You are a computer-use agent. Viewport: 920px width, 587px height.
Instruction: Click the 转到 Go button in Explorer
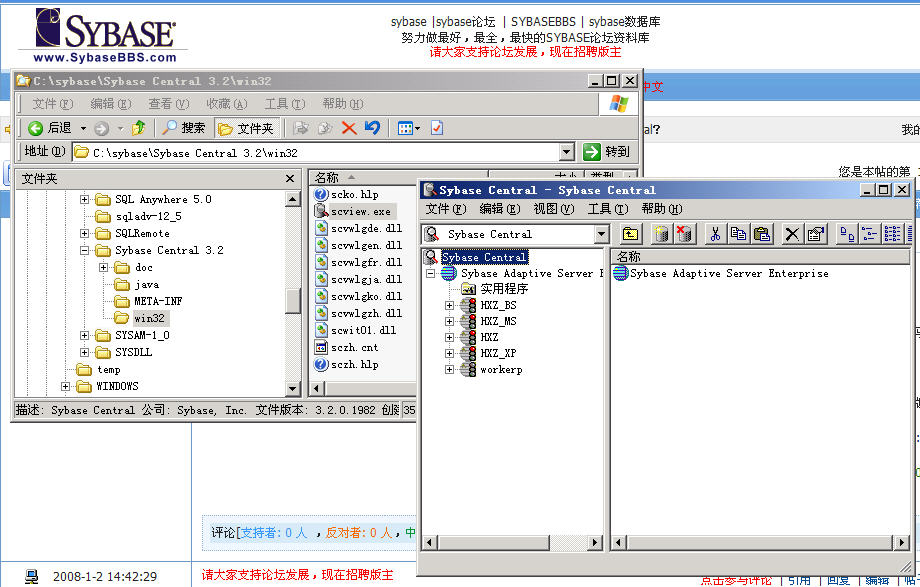point(607,151)
